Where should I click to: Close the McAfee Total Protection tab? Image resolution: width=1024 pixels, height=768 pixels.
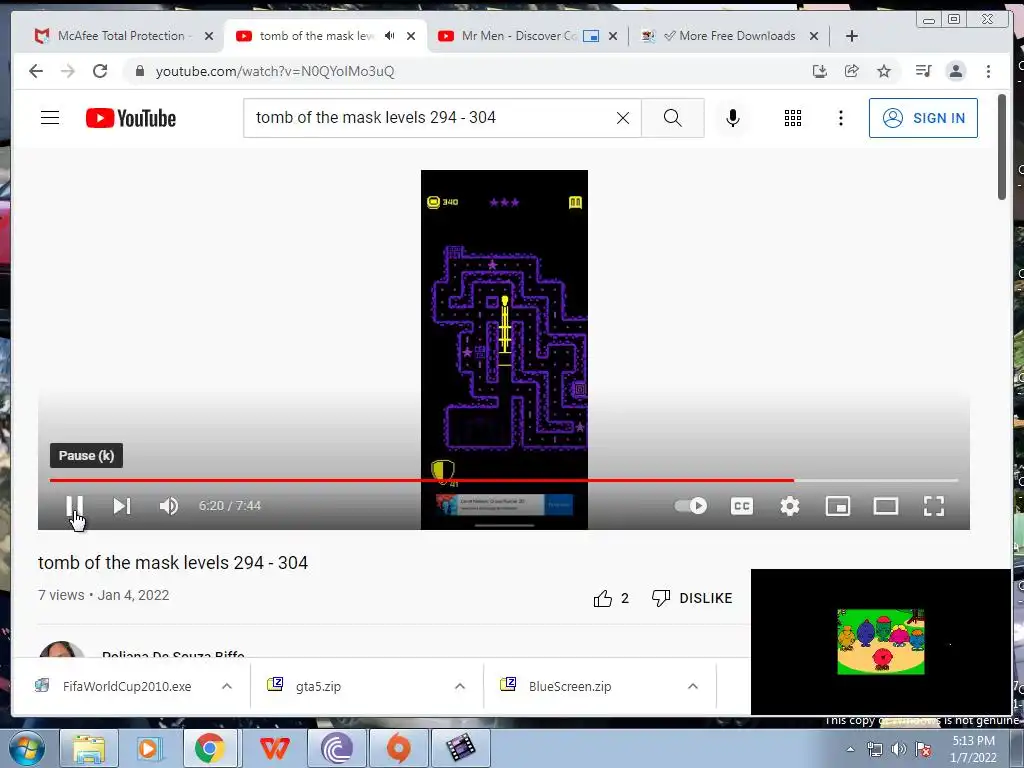(x=209, y=36)
